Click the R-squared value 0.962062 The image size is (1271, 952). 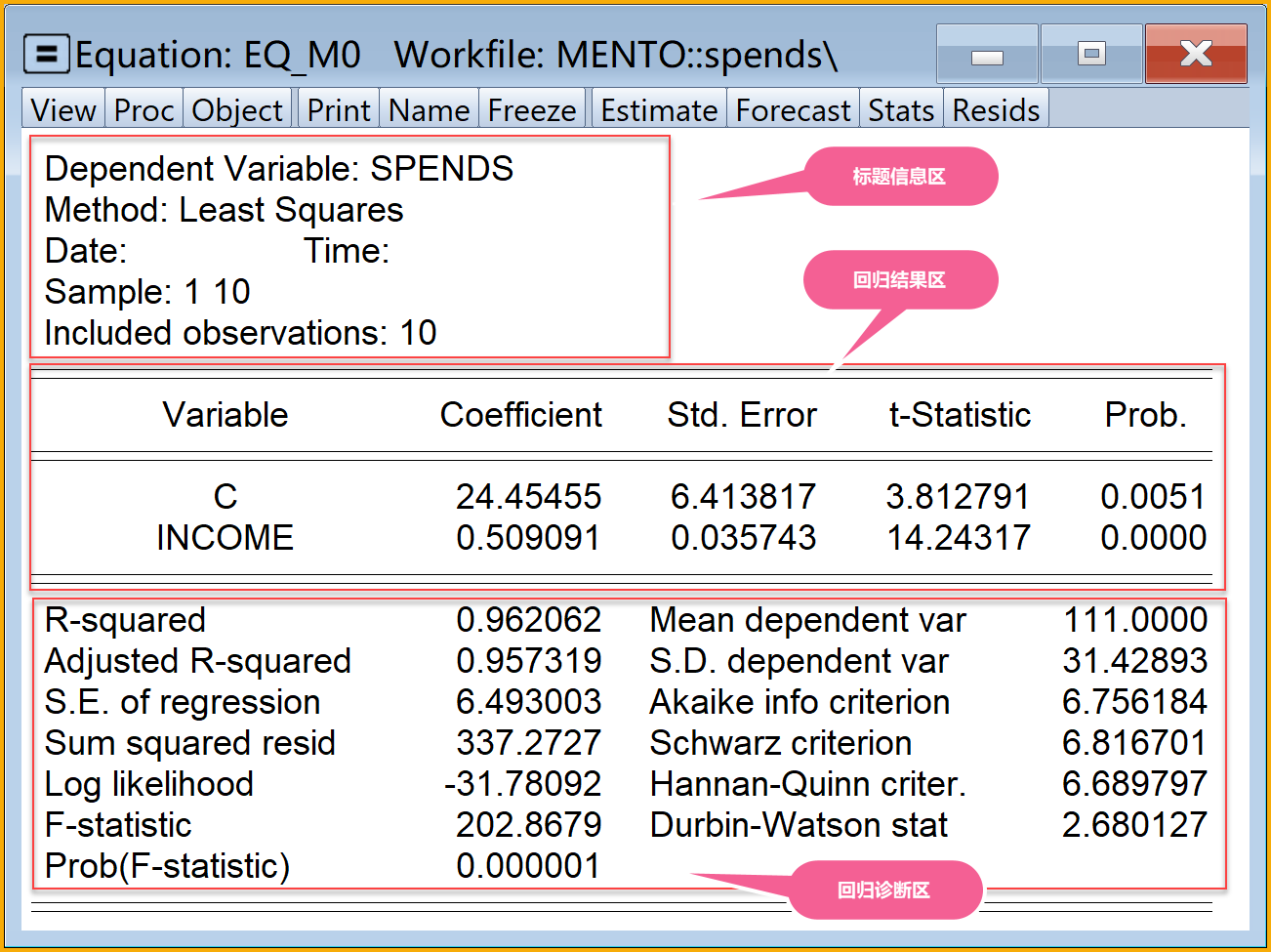(x=528, y=620)
